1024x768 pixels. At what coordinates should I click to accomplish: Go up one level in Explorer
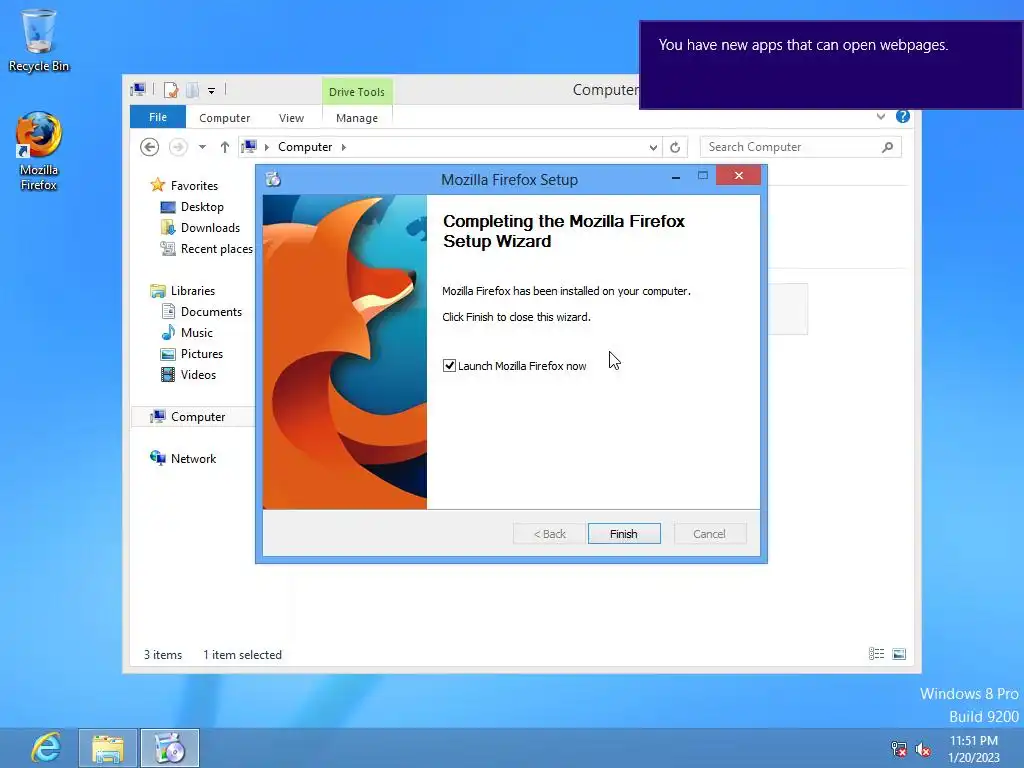pos(225,147)
